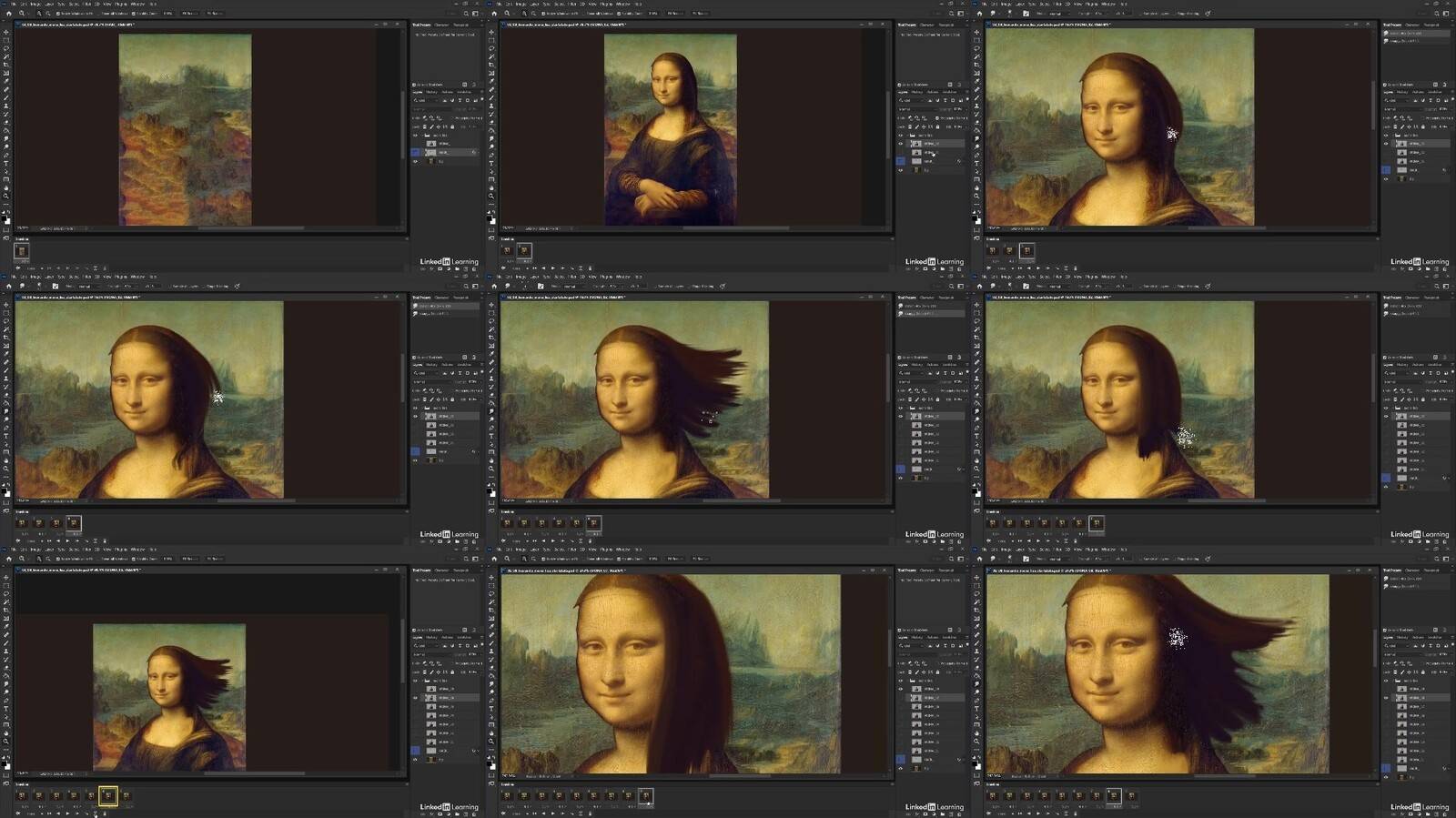Select Rectangular Marquee tool in bottom-right screenshot
This screenshot has width=1456, height=818.
pos(977,586)
